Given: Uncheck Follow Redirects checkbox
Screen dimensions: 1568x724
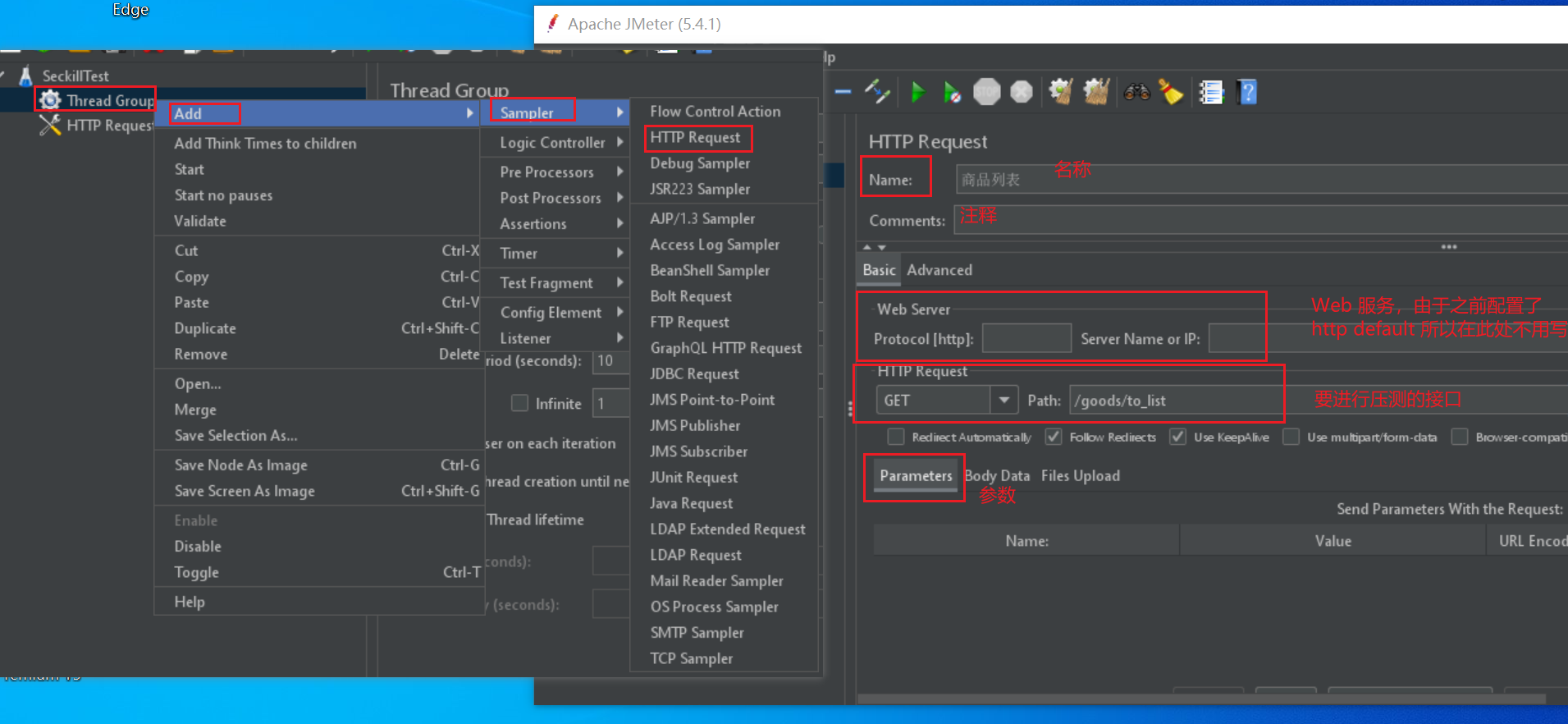Looking at the screenshot, I should click(x=1054, y=437).
